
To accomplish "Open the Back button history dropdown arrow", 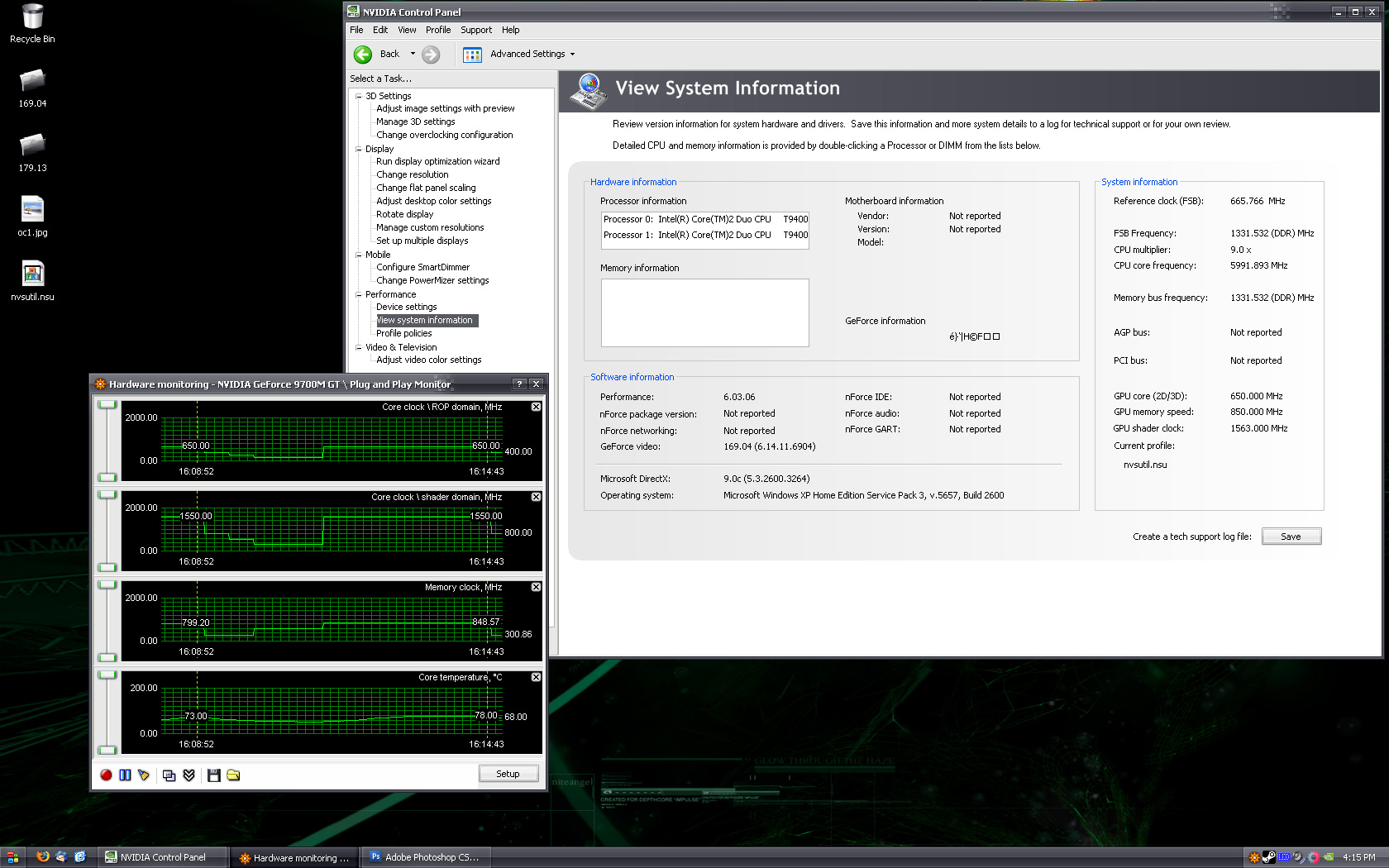I will pos(413,54).
